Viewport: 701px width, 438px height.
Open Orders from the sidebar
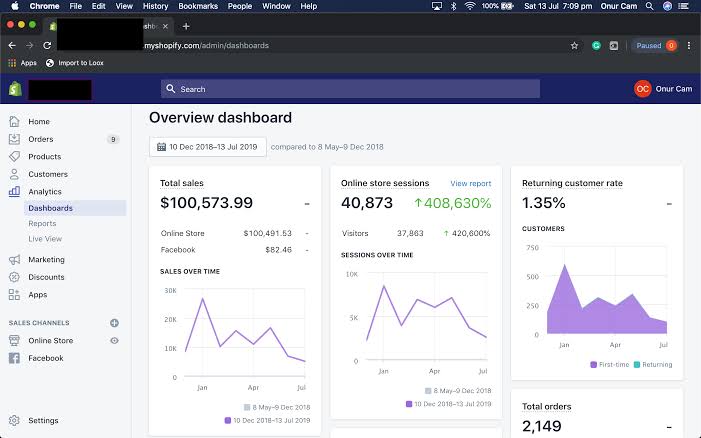[41, 139]
